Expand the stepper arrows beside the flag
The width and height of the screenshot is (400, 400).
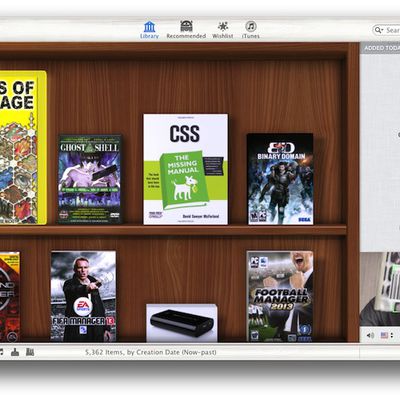(x=392, y=335)
